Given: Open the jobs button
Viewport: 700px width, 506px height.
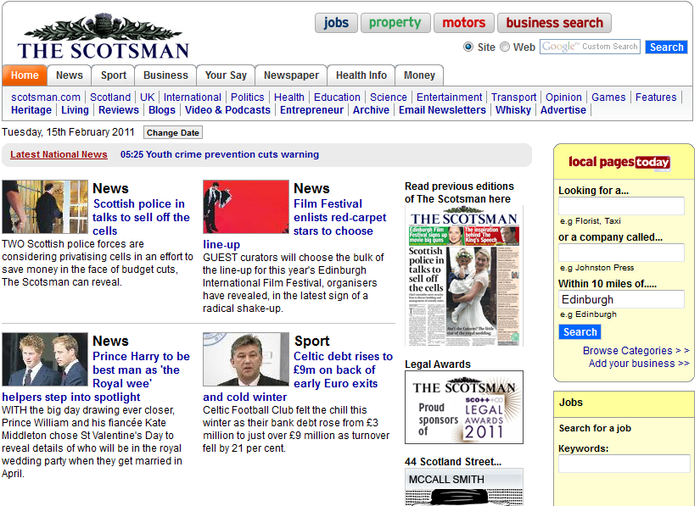Looking at the screenshot, I should pos(336,23).
